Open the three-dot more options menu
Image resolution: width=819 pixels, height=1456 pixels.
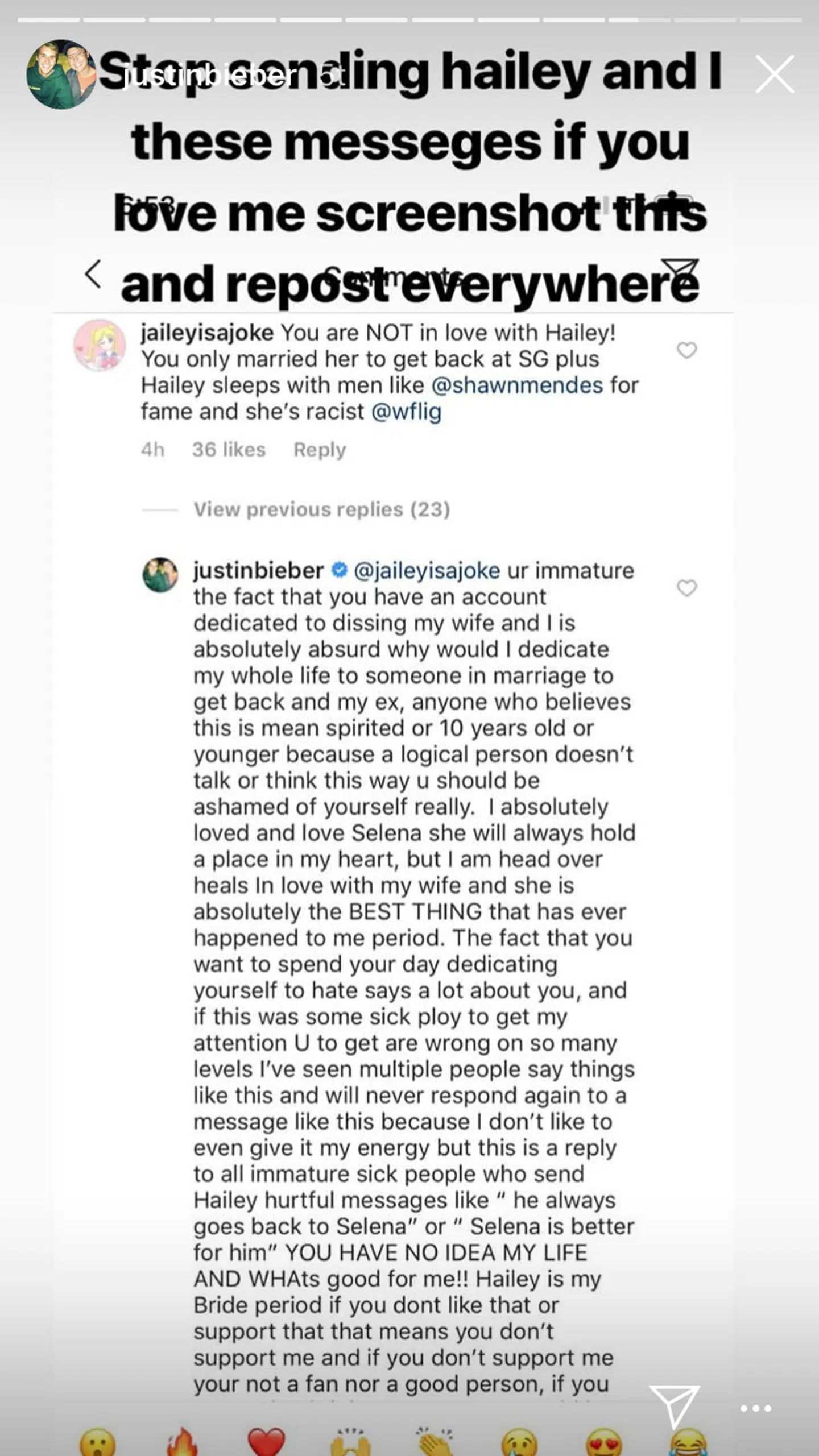[755, 1408]
